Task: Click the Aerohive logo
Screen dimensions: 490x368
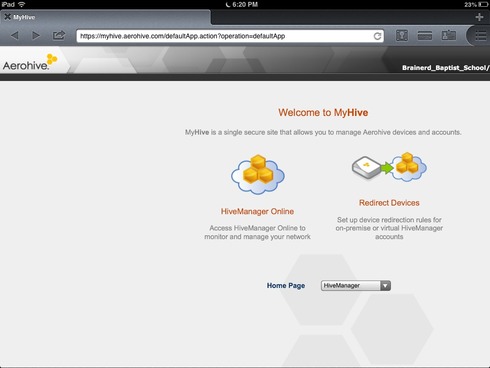Action: tap(30, 62)
